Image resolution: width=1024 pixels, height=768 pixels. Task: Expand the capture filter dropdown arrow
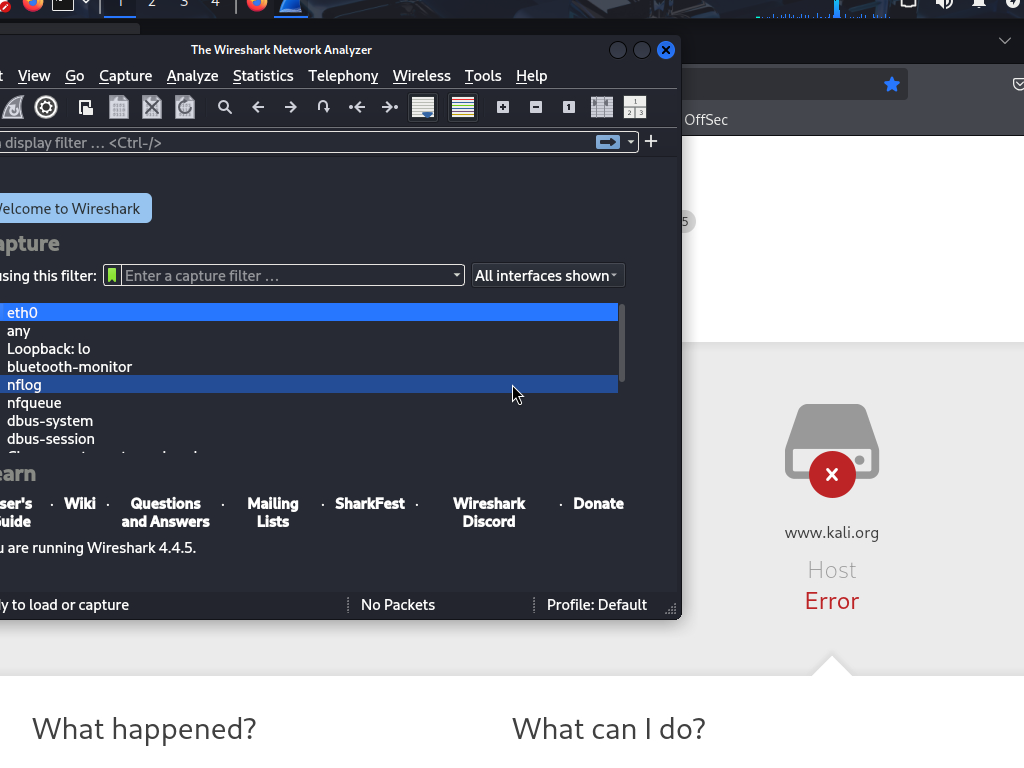[457, 276]
